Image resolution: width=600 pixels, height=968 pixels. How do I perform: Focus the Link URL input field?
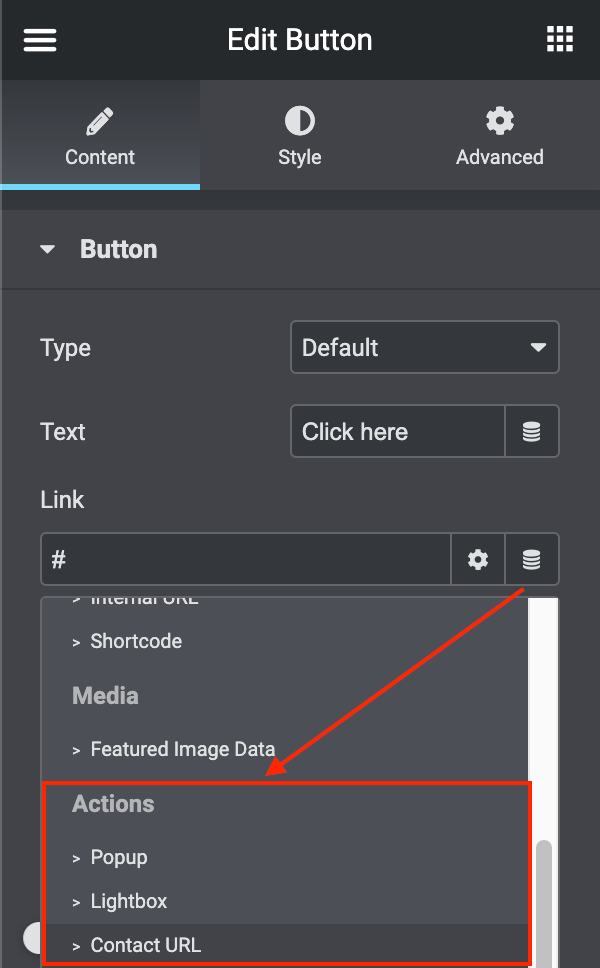[245, 559]
